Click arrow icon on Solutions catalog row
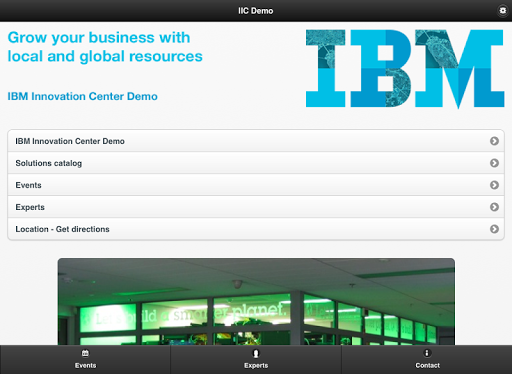The height and width of the screenshot is (374, 512). click(x=494, y=163)
